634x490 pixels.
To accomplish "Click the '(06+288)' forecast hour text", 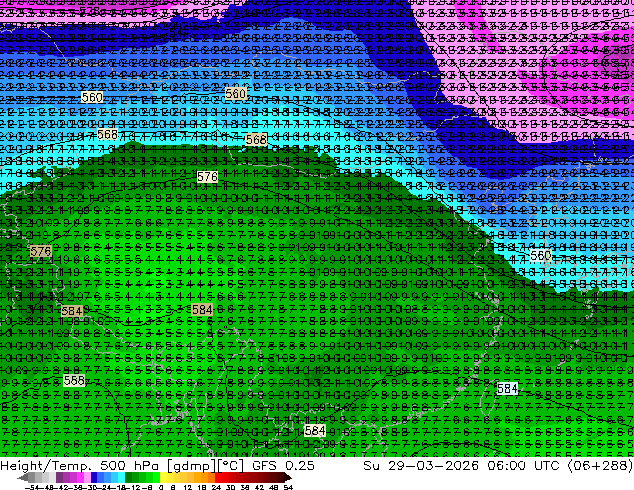I will point(600,465).
